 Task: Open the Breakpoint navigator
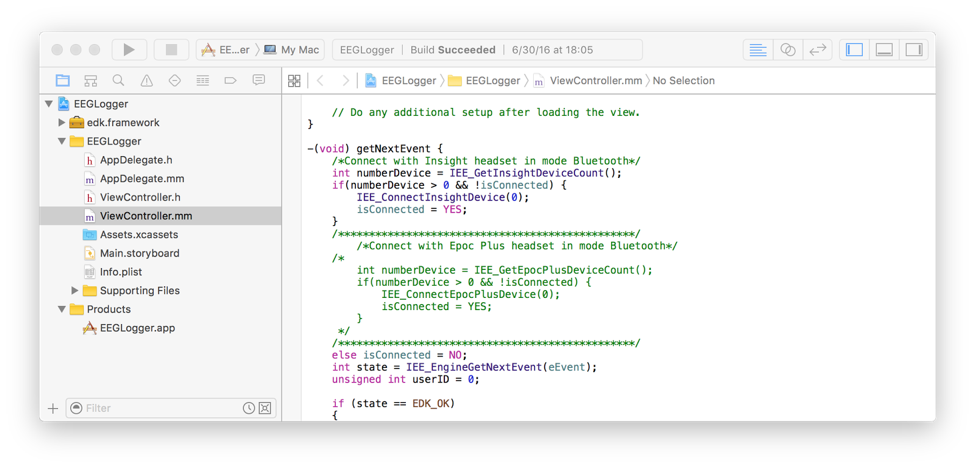point(231,80)
